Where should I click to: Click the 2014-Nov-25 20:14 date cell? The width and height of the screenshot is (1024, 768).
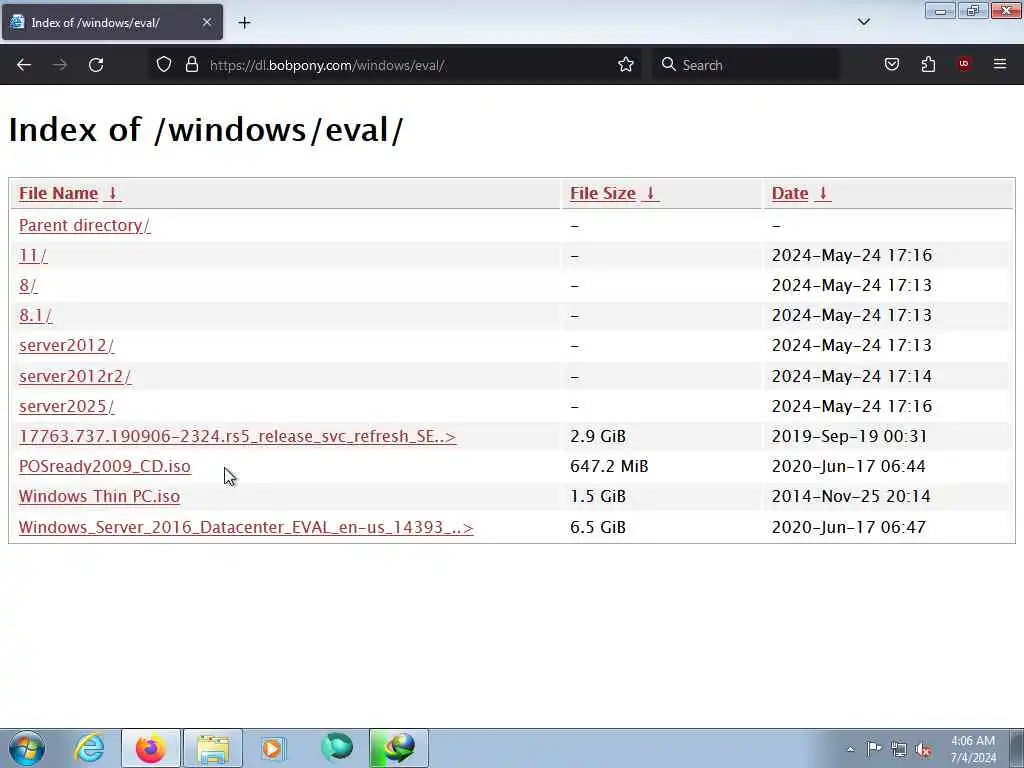point(851,496)
